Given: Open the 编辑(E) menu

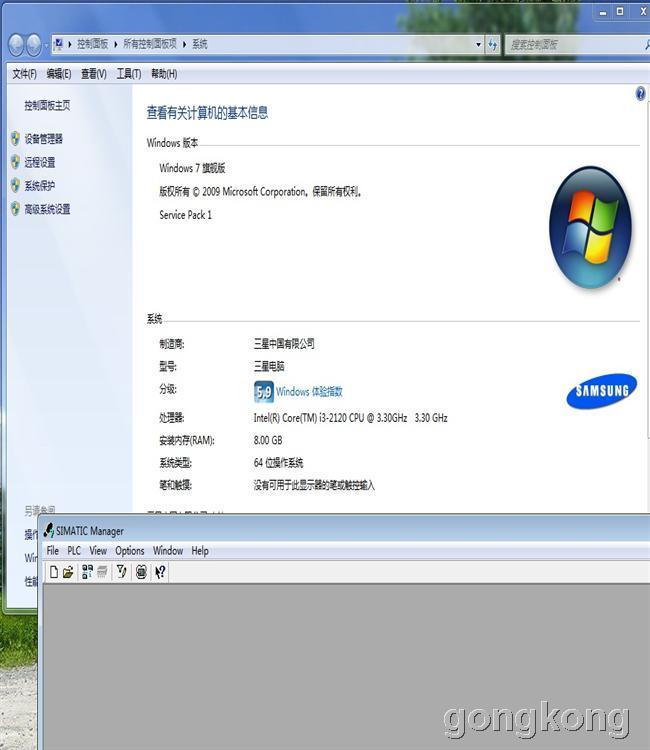Looking at the screenshot, I should coord(59,74).
